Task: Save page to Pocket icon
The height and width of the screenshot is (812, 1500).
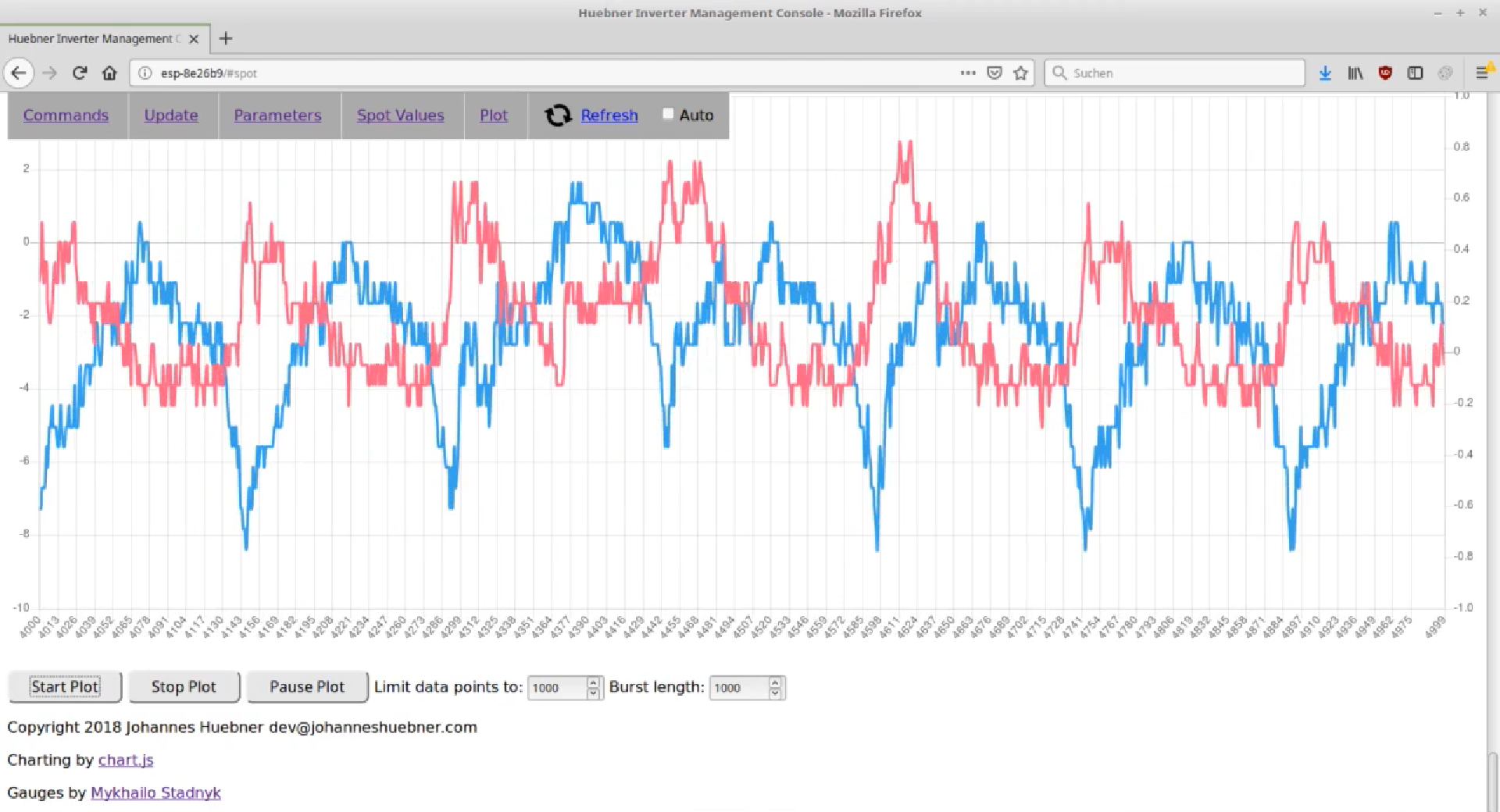Action: point(994,73)
